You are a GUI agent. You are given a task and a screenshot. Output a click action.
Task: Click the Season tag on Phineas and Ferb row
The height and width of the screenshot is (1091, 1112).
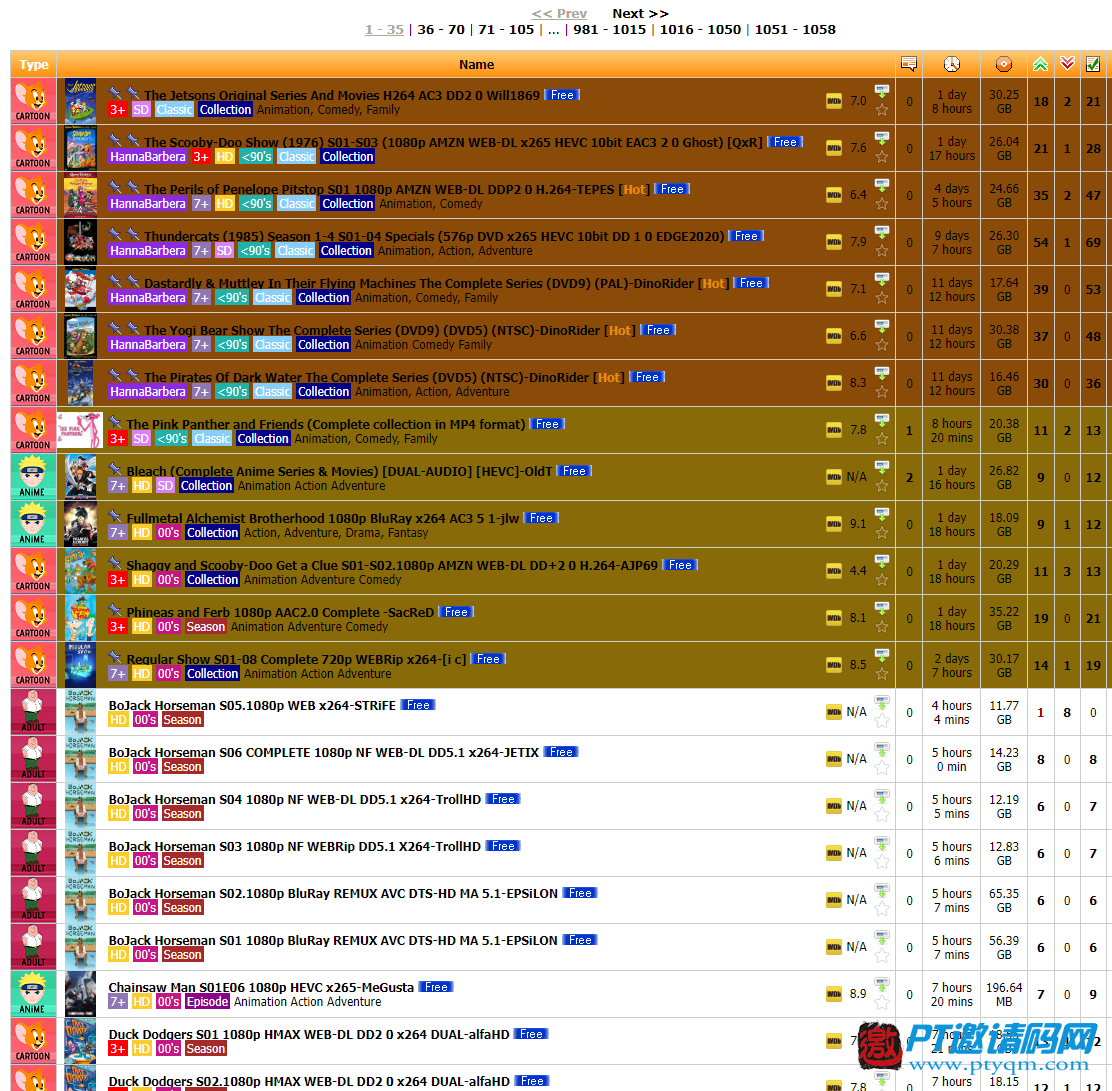(206, 627)
